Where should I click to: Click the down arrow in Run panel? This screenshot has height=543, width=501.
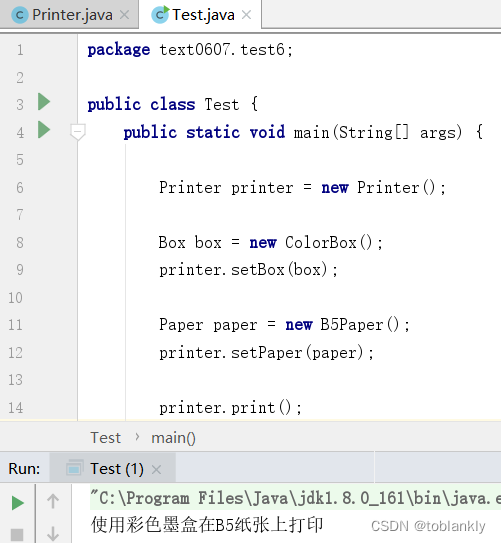coord(53,533)
